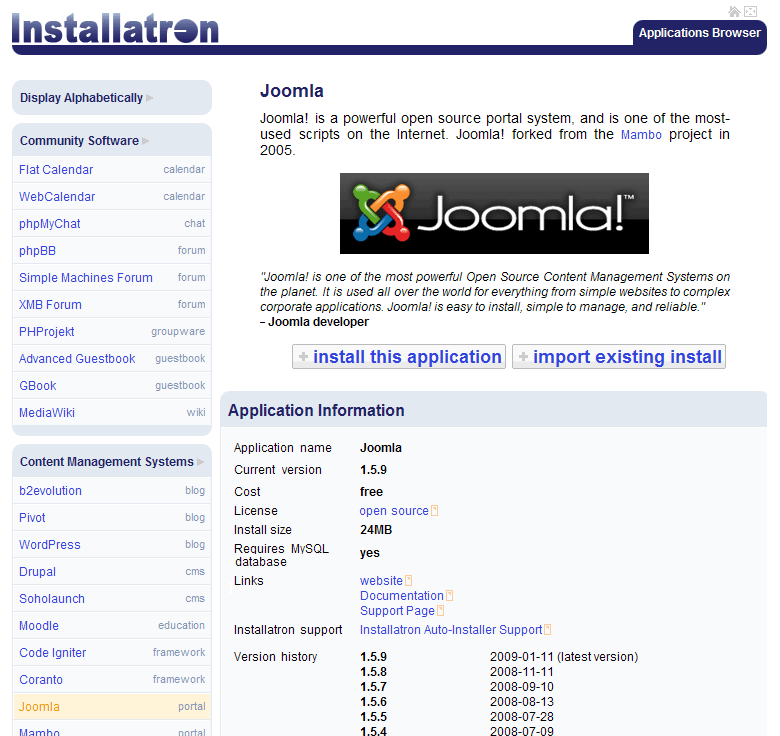
Task: Select XMB Forum in sidebar
Action: (x=112, y=304)
